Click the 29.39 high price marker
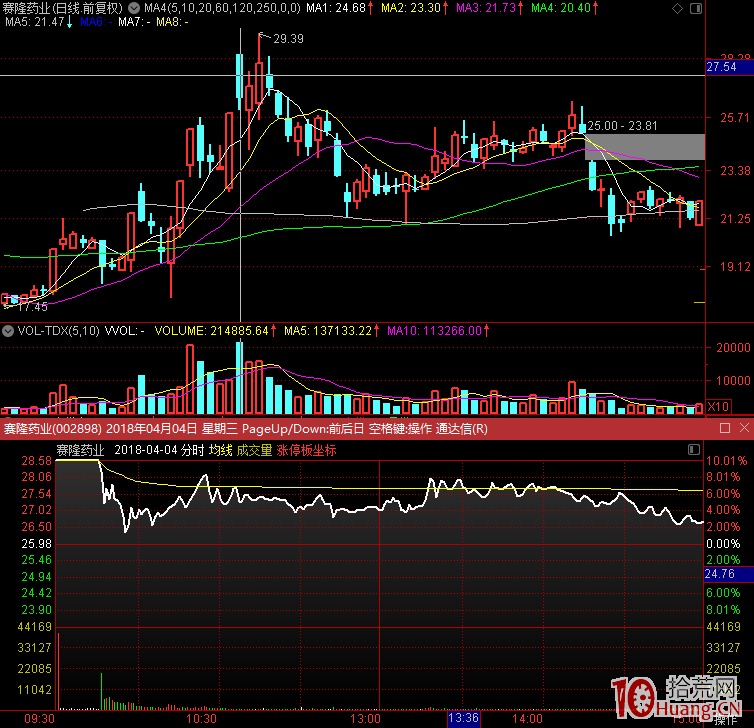This screenshot has height=728, width=754. [288, 38]
